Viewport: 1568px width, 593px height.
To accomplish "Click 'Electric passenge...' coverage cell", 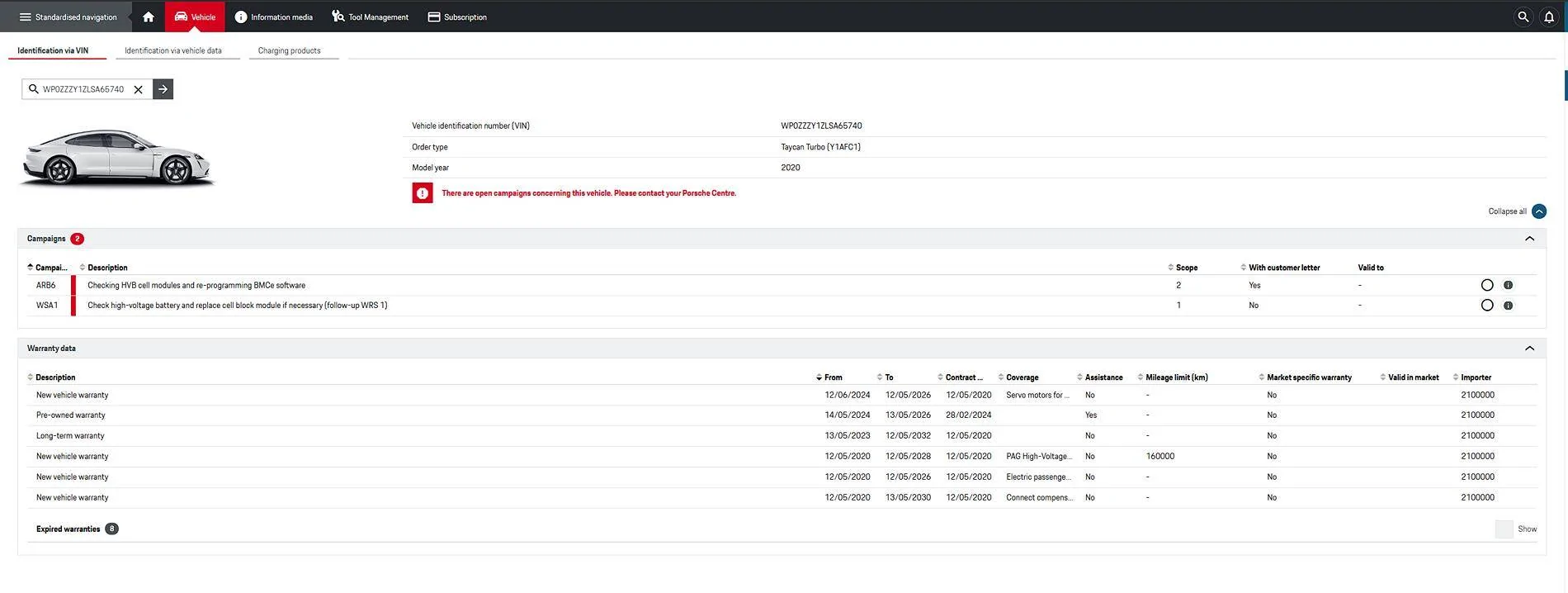I will (1039, 477).
